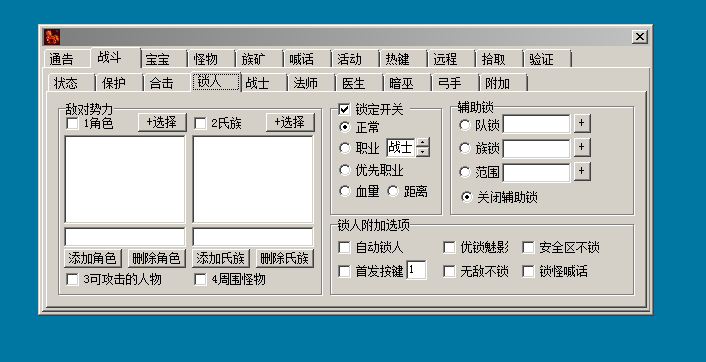Click the plus button beside 族锁 field
The height and width of the screenshot is (362, 706).
[582, 147]
